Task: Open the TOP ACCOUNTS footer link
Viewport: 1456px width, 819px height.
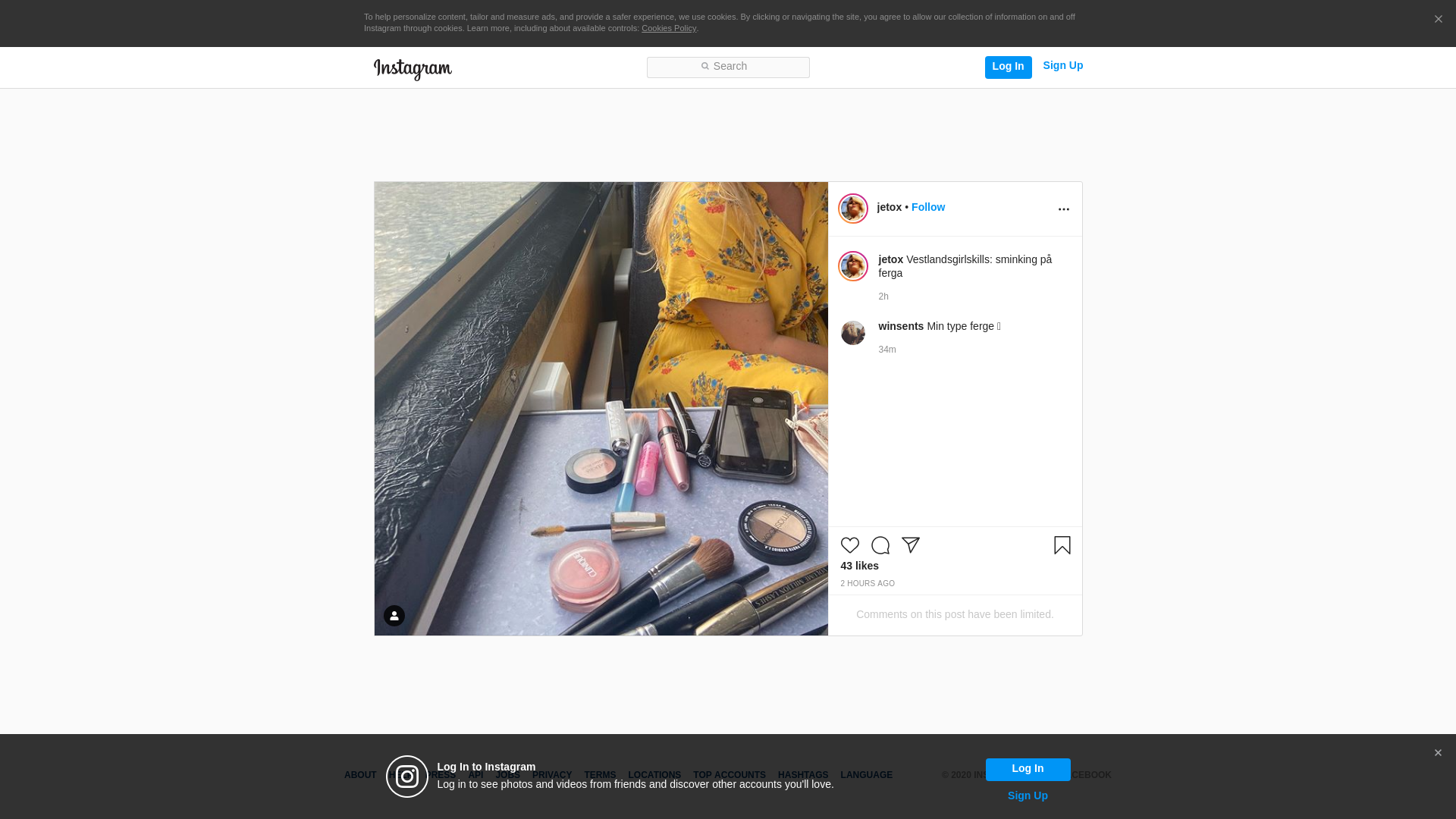Action: coord(729,775)
